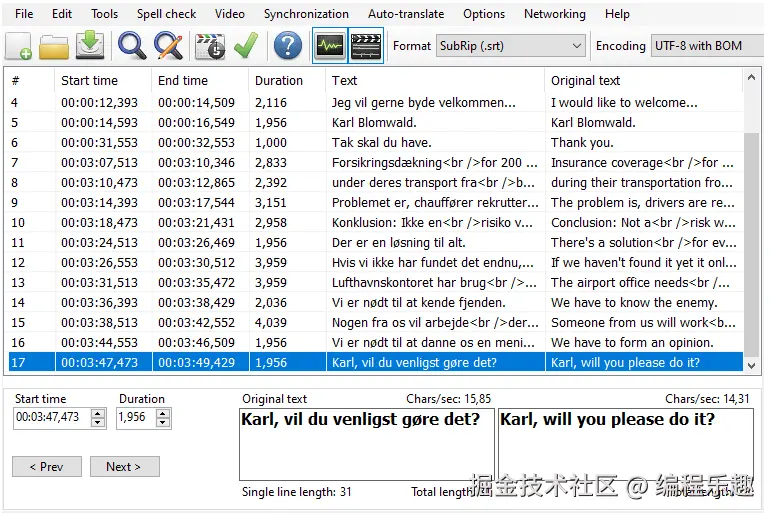Click the # column header

[30, 81]
